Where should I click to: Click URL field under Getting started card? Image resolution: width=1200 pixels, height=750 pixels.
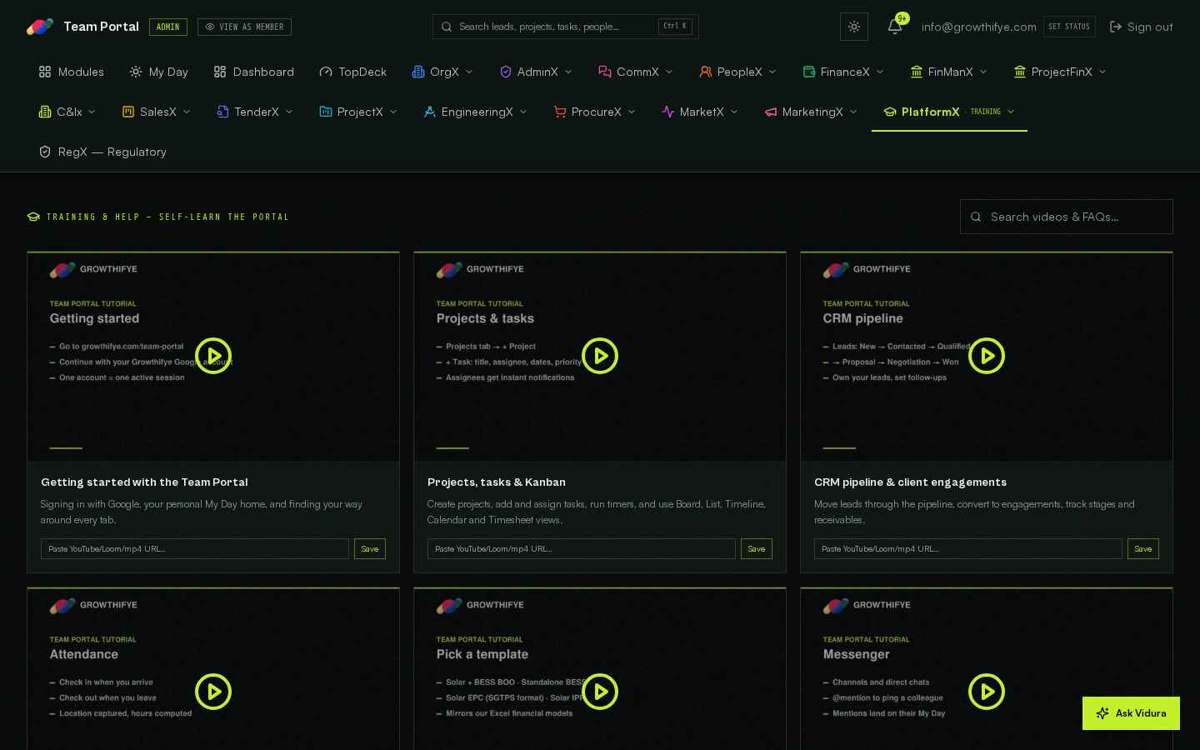[195, 548]
